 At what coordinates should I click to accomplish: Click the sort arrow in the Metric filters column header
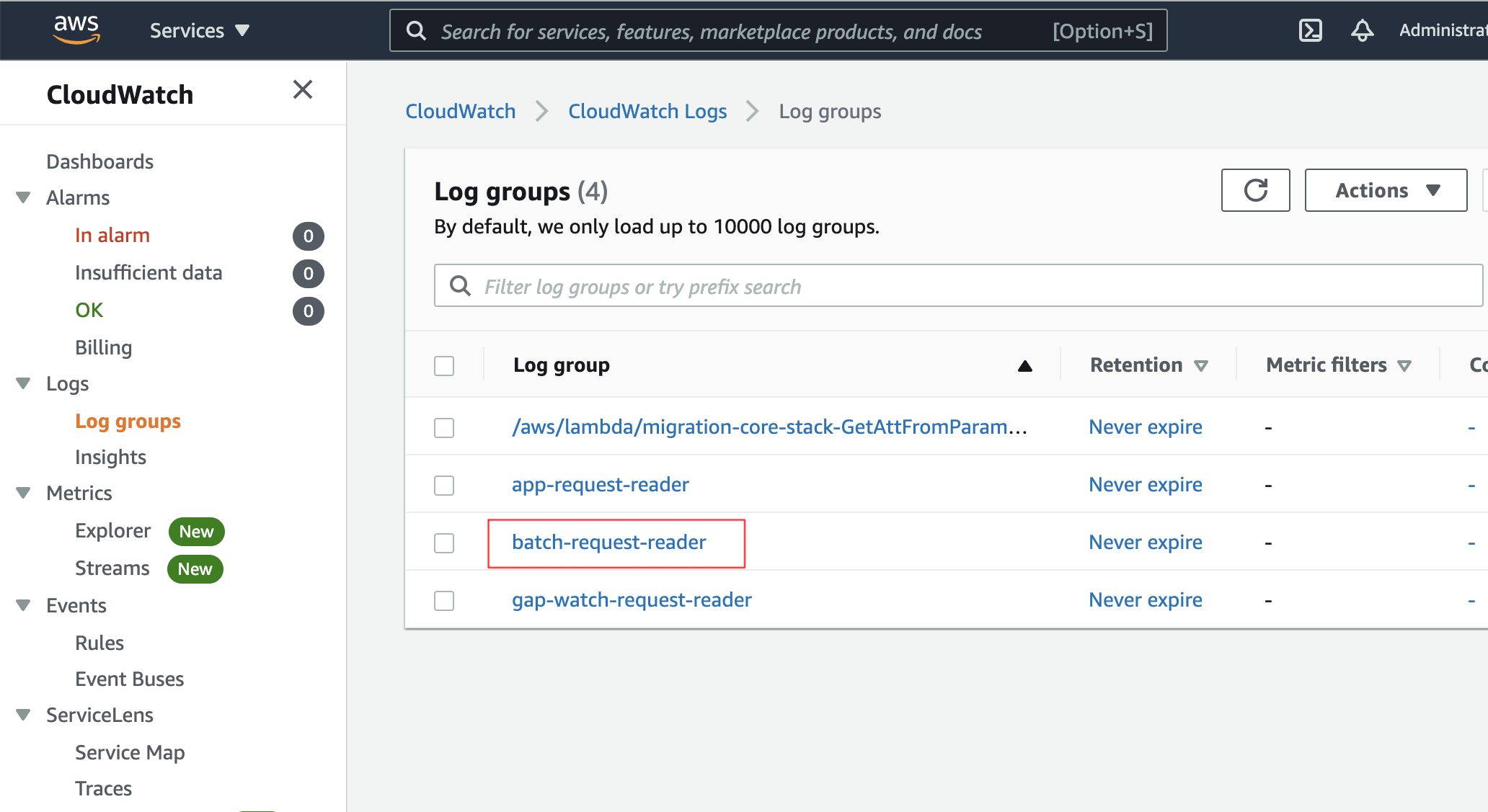1404,366
